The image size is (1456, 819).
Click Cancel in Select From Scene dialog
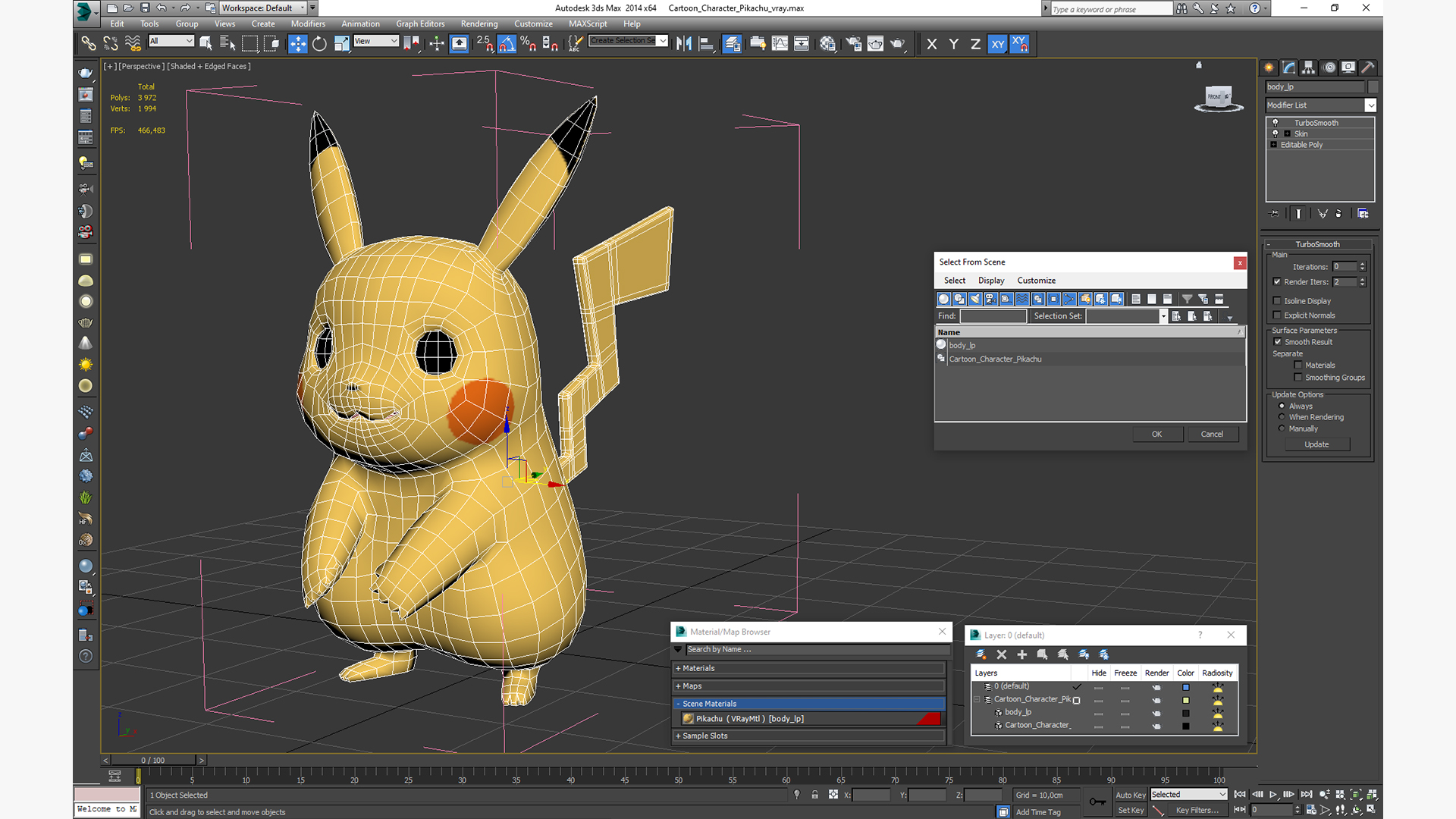pos(1212,435)
